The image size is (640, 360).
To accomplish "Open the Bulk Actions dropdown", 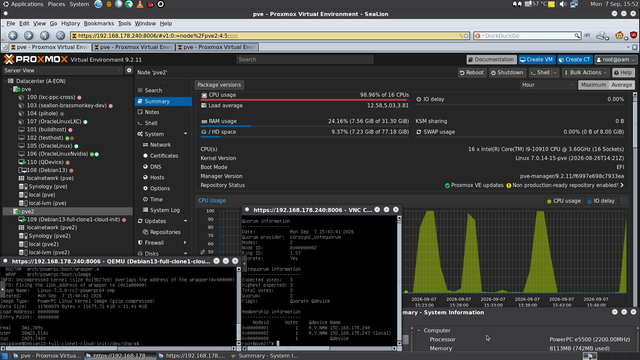I will 585,73.
